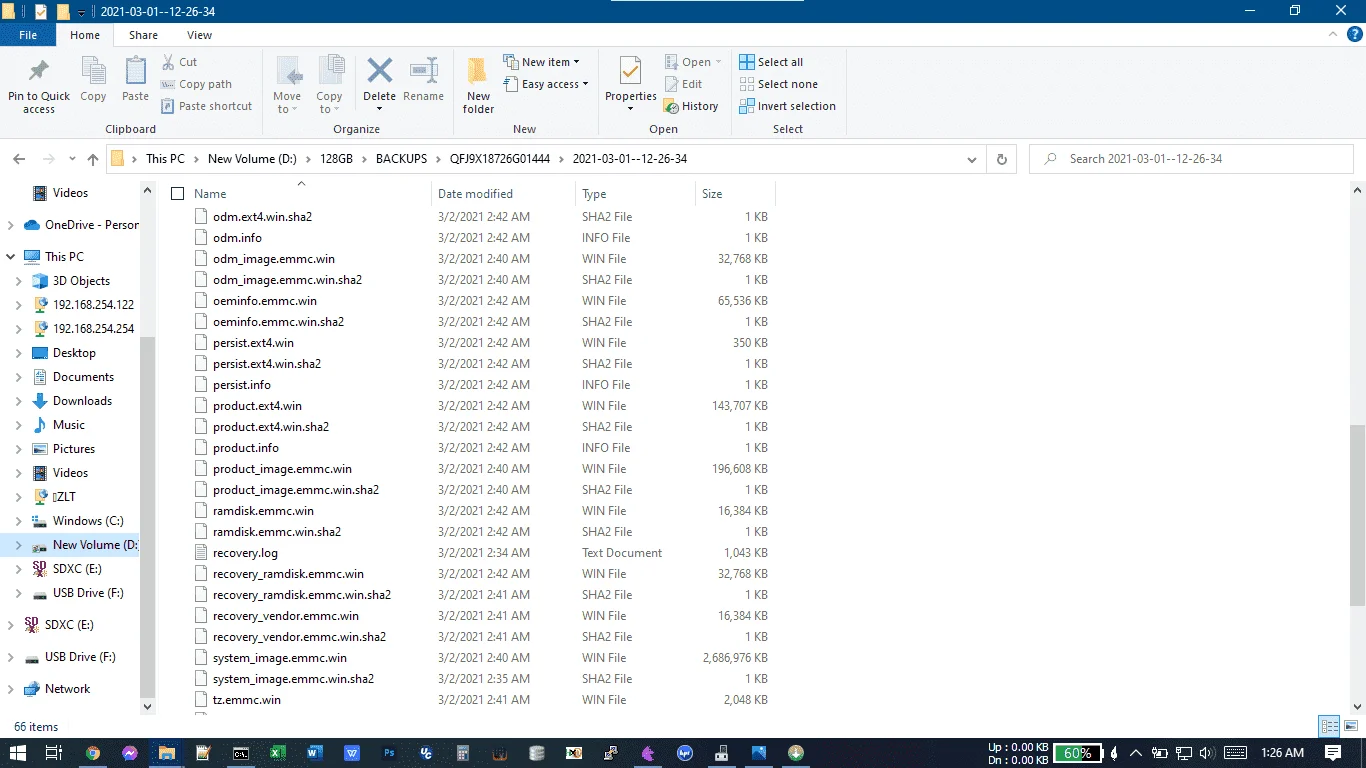The image size is (1366, 768).
Task: Select Music in navigation pane
Action: pyautogui.click(x=68, y=425)
